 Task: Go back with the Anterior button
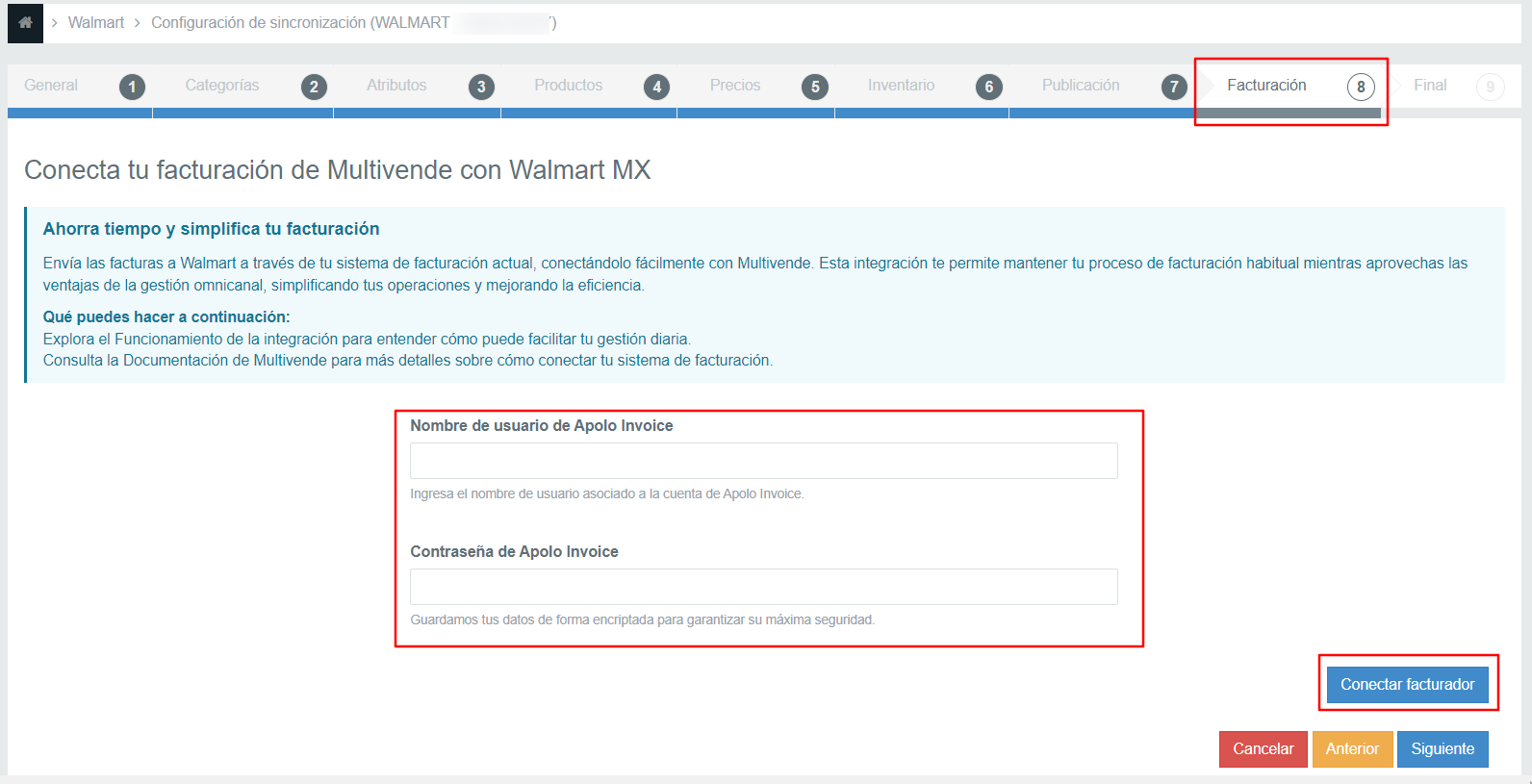click(x=1352, y=749)
